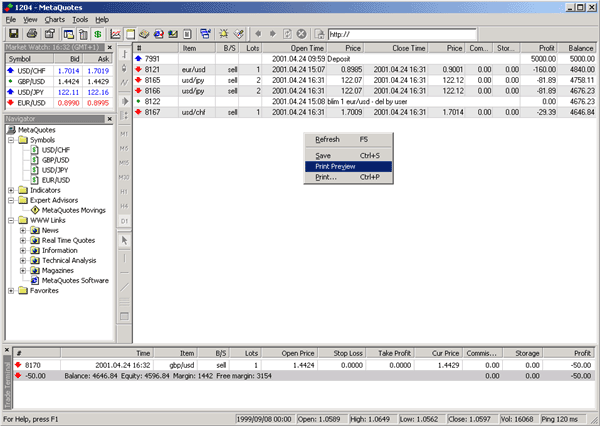Collapse the Symbols folder in Navigator
The image size is (600, 426).
11,140
